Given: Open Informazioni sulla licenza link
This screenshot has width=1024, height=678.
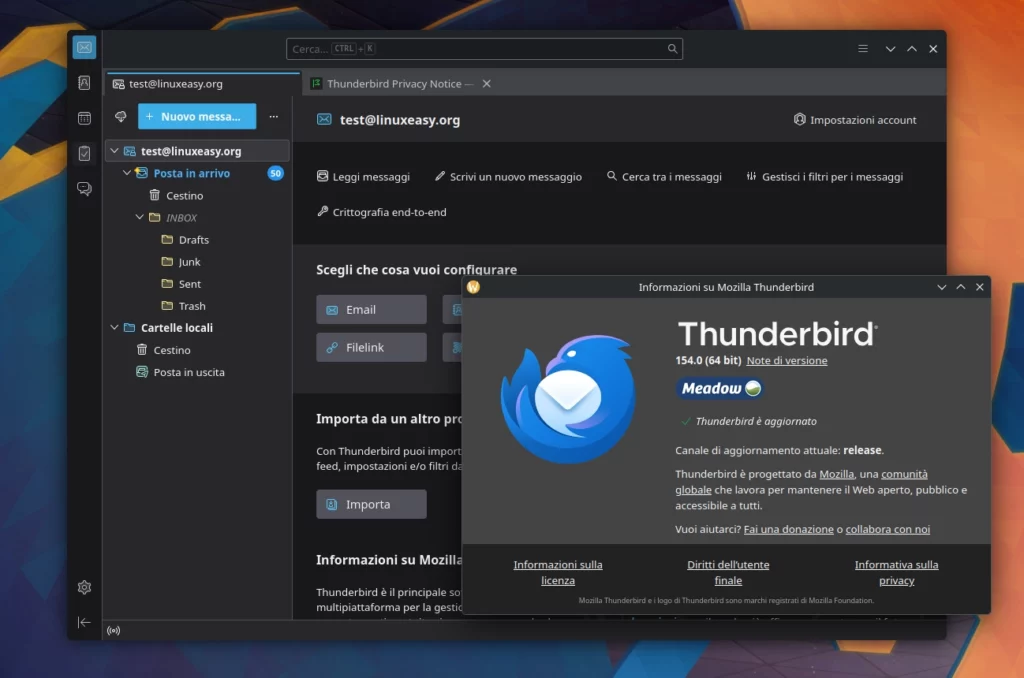Looking at the screenshot, I should 558,572.
